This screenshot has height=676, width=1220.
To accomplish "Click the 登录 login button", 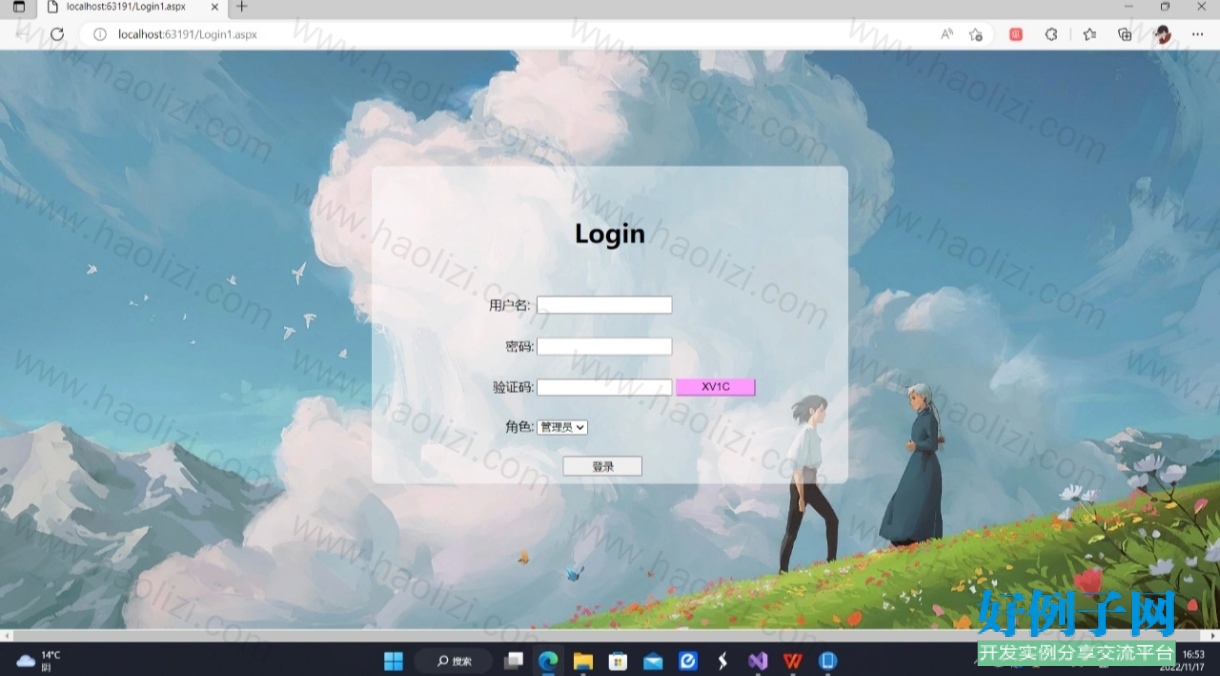I will [x=602, y=466].
